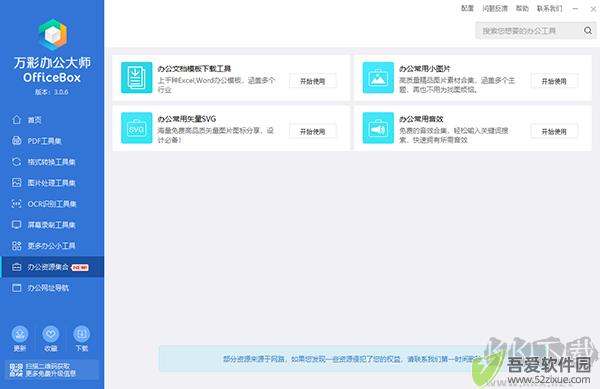Open 更多办公小工具 grid icon
Image resolution: width=600 pixels, height=389 pixels.
coord(16,246)
